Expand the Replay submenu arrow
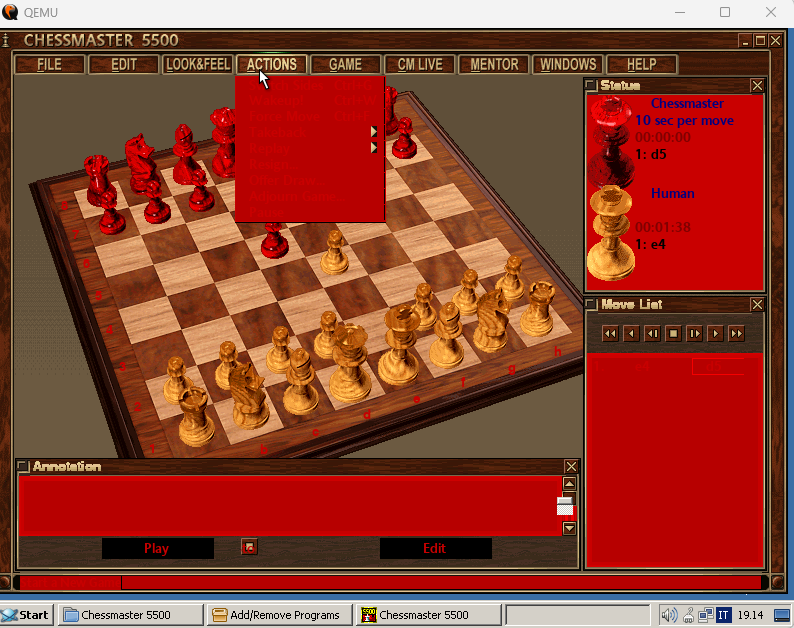Viewport: 794px width, 628px height. pyautogui.click(x=374, y=147)
